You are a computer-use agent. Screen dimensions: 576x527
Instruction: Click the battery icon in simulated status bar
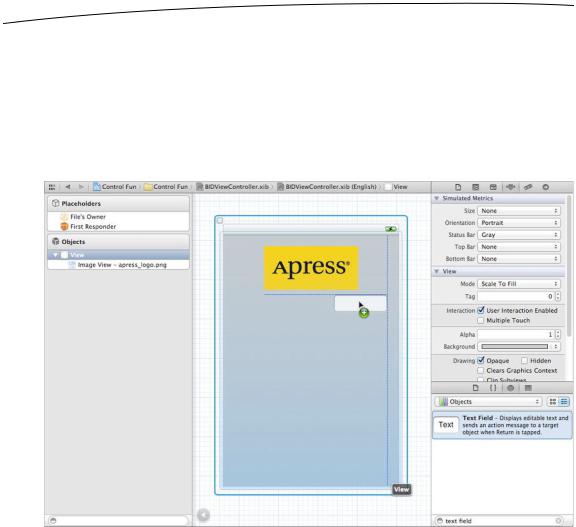coord(391,229)
